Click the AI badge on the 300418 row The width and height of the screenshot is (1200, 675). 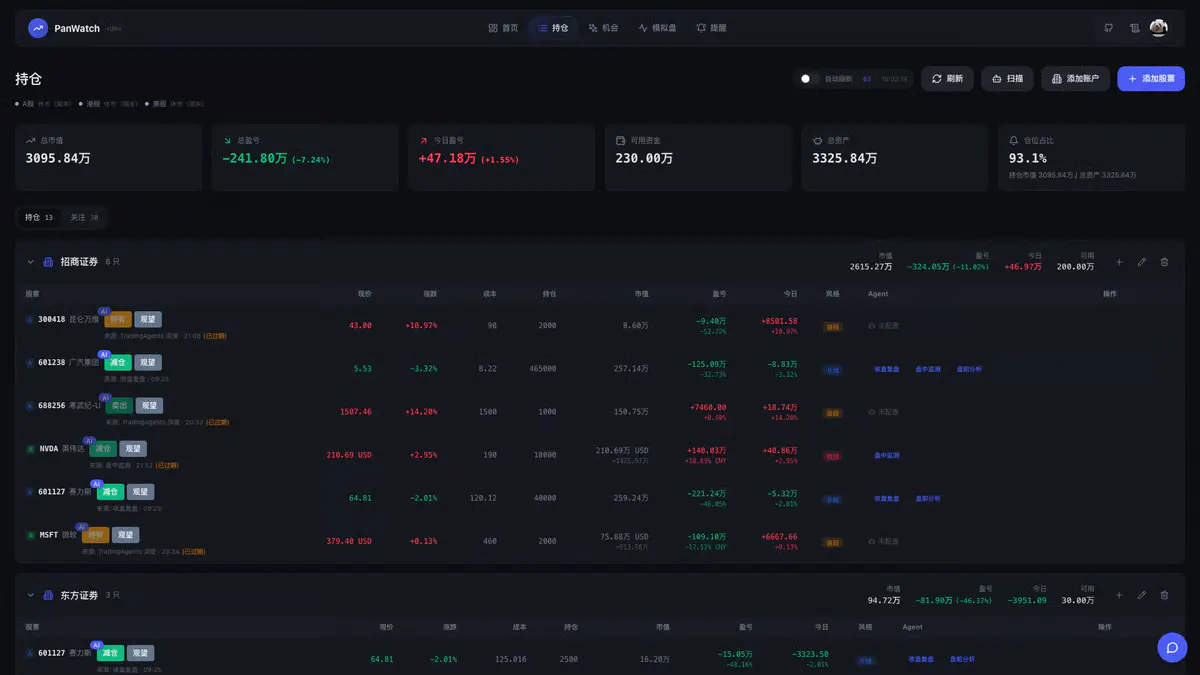tap(104, 311)
